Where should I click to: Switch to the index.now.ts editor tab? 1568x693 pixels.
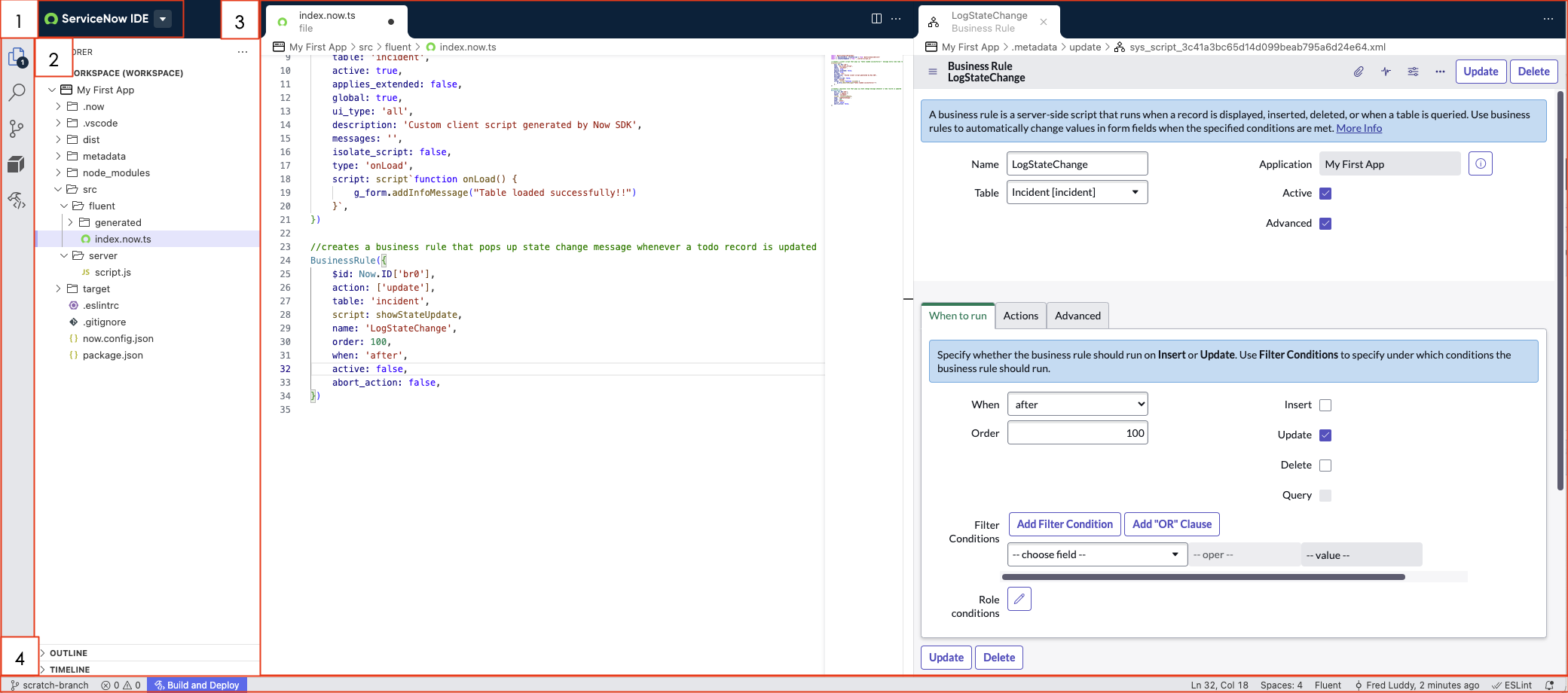(x=336, y=21)
